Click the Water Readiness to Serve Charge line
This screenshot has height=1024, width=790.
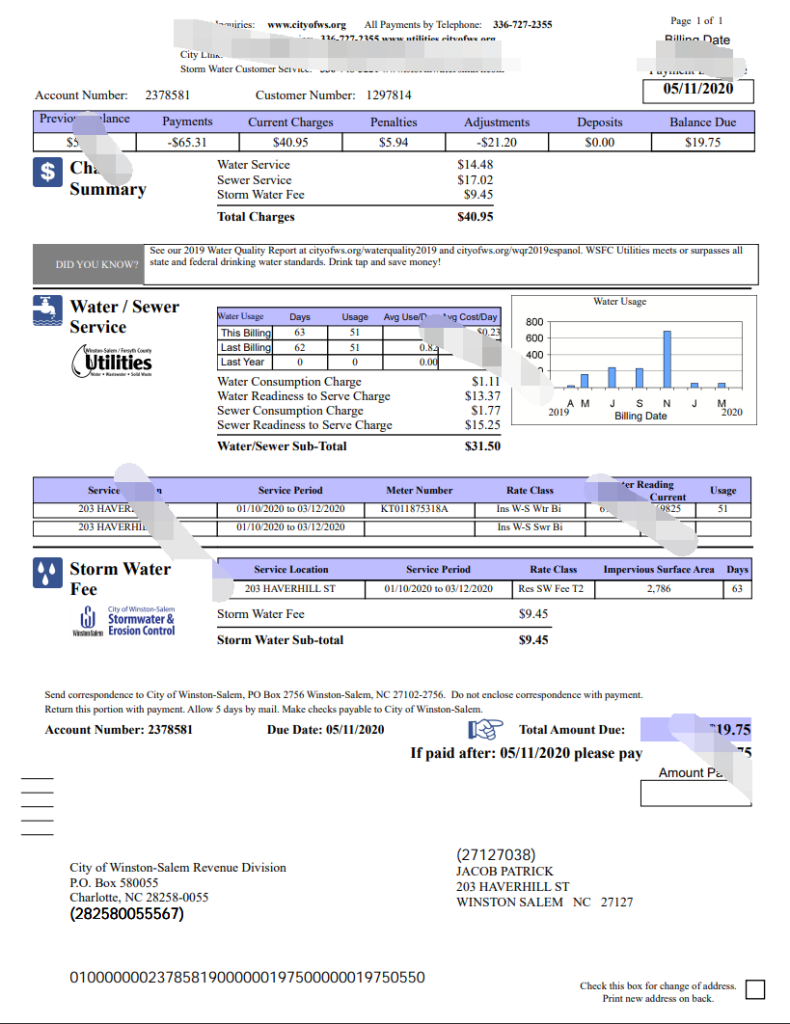click(x=359, y=396)
